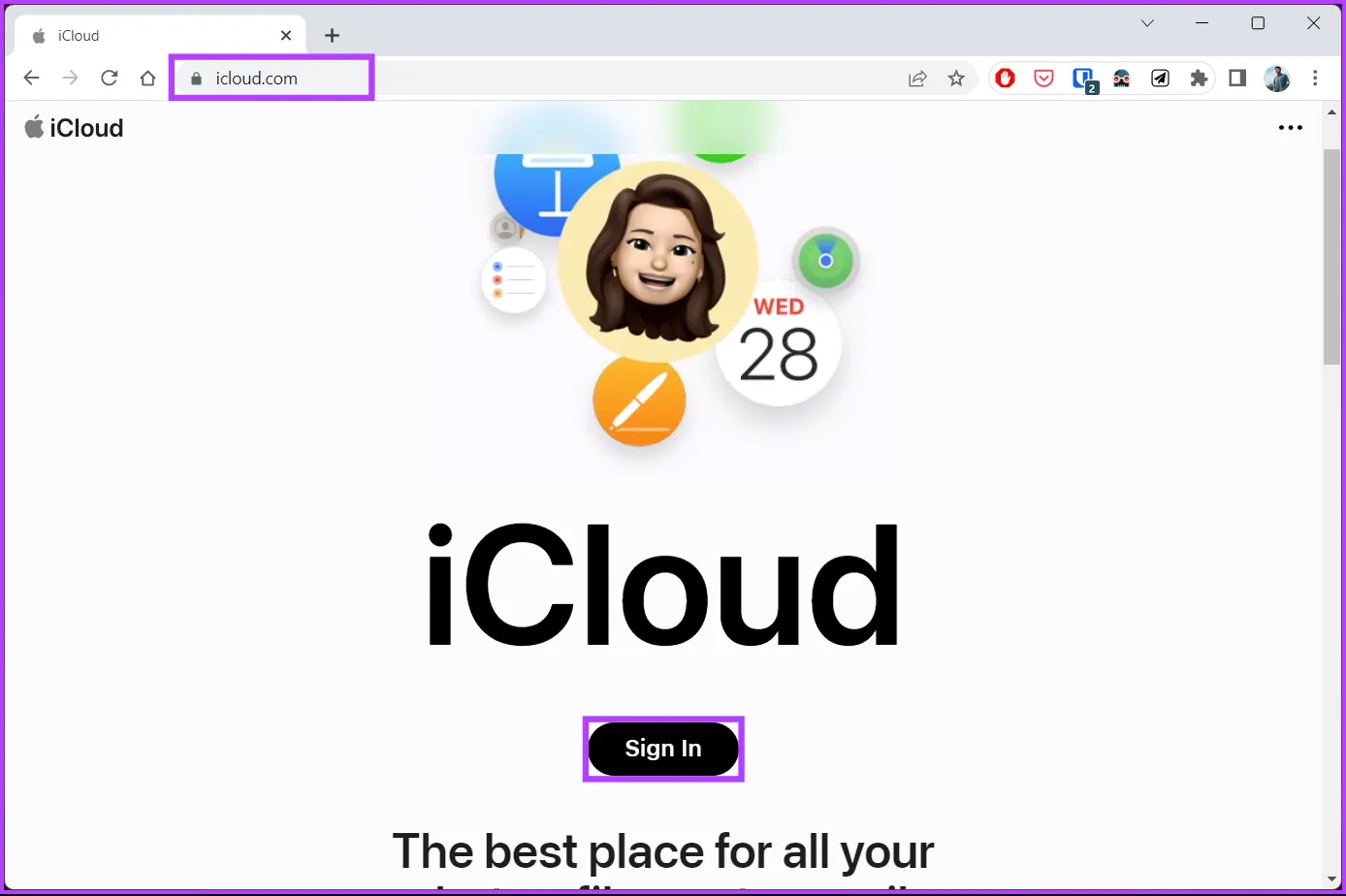Maximize the Chrome window
Screen dimensions: 1346x896
tap(1258, 23)
